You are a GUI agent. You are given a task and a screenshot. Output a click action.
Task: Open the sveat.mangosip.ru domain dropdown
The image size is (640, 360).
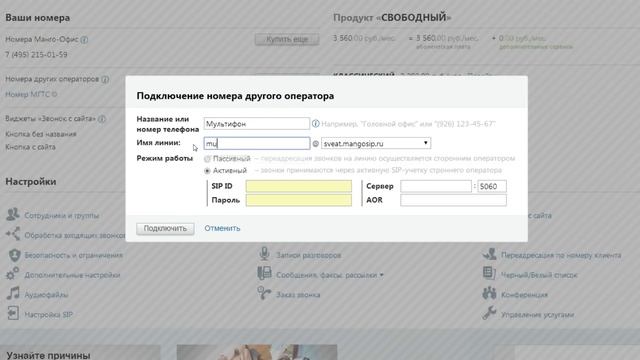376,143
